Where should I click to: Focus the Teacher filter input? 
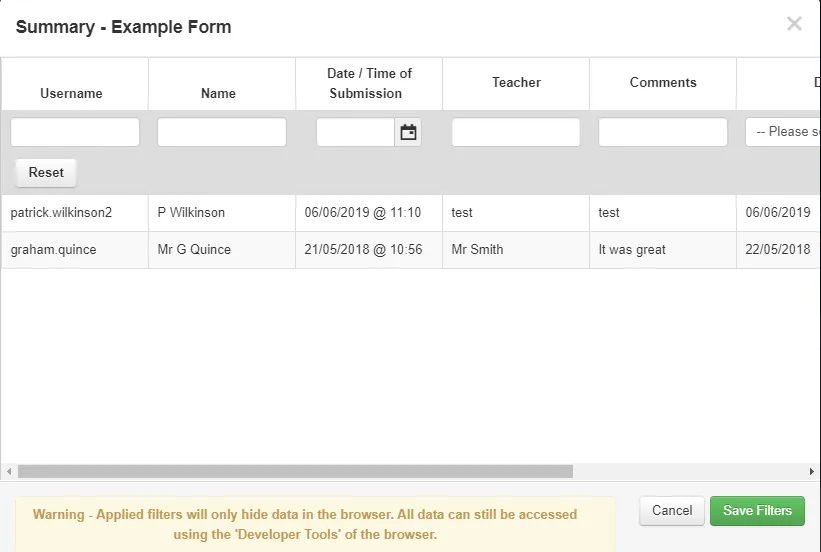(x=516, y=132)
